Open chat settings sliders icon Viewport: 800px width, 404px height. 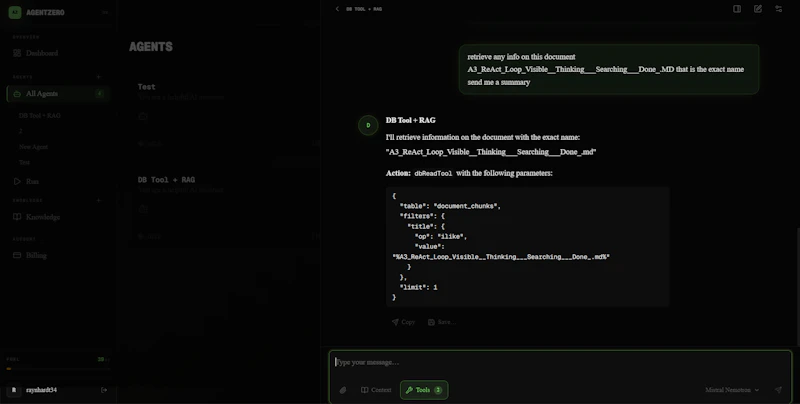[x=778, y=9]
